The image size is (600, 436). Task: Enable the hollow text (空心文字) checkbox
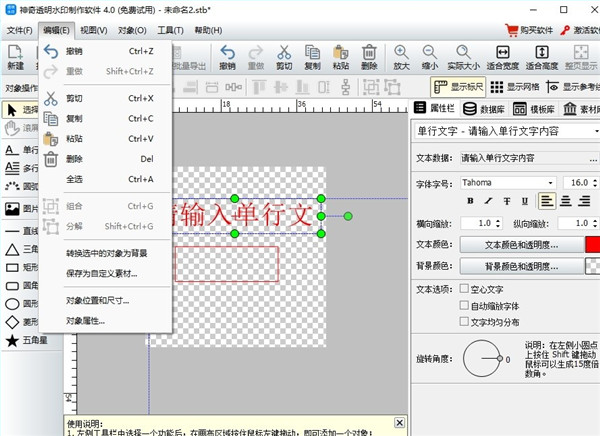tap(463, 289)
